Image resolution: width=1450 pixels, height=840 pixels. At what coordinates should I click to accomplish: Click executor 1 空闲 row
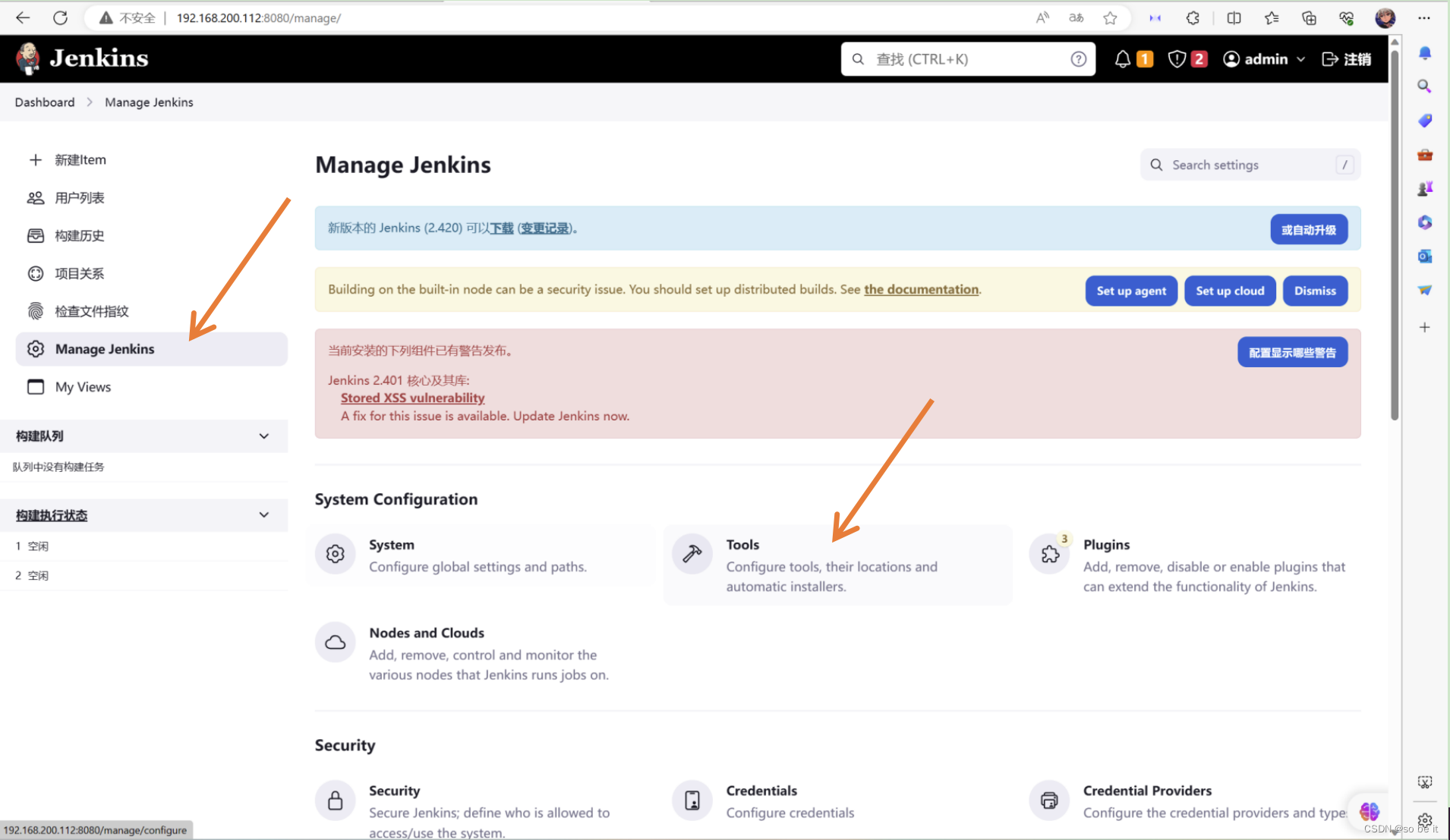point(144,546)
